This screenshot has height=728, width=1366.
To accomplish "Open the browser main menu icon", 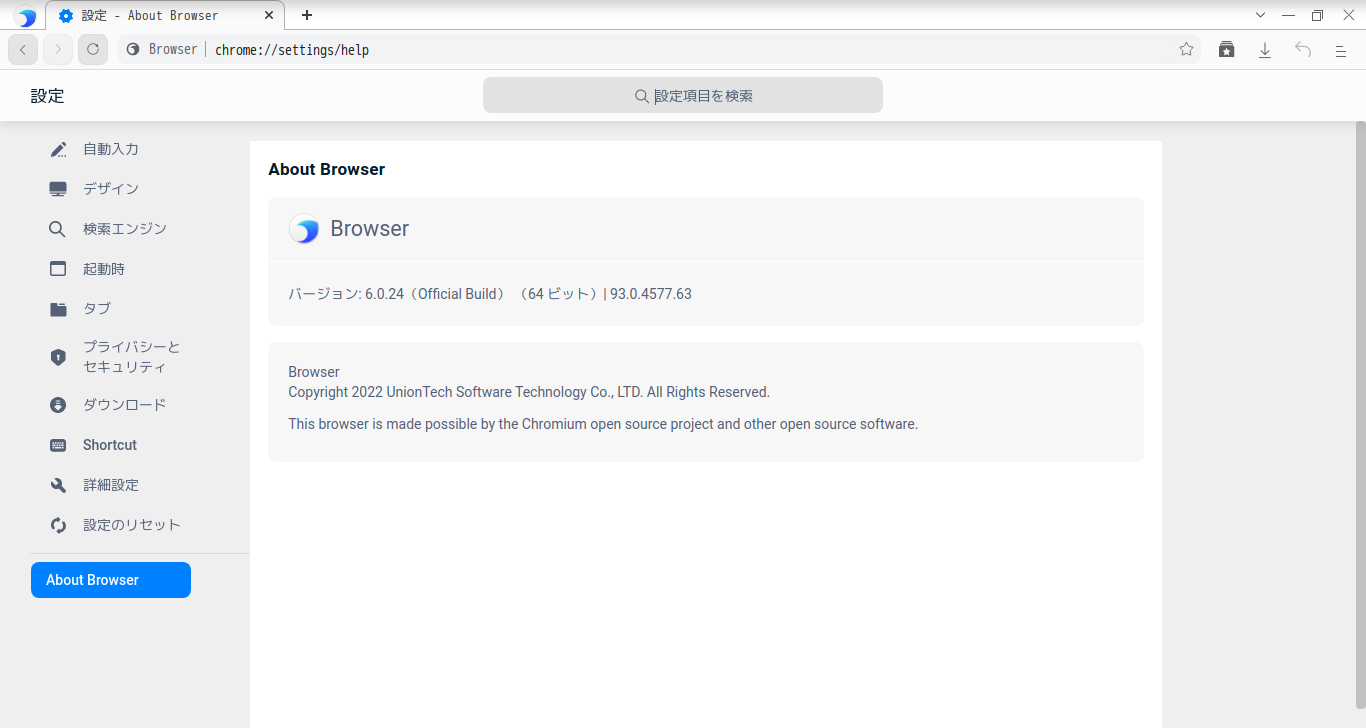I will click(x=1341, y=50).
